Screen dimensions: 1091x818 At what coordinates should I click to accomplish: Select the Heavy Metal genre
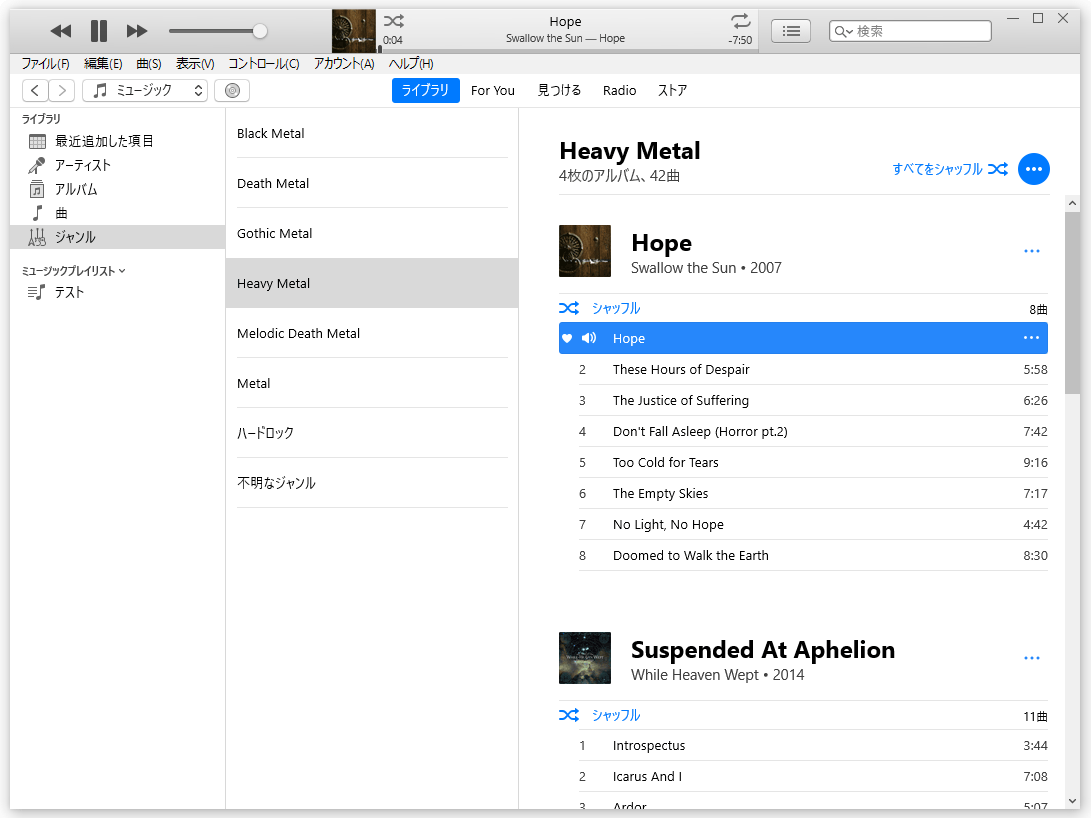tap(372, 283)
